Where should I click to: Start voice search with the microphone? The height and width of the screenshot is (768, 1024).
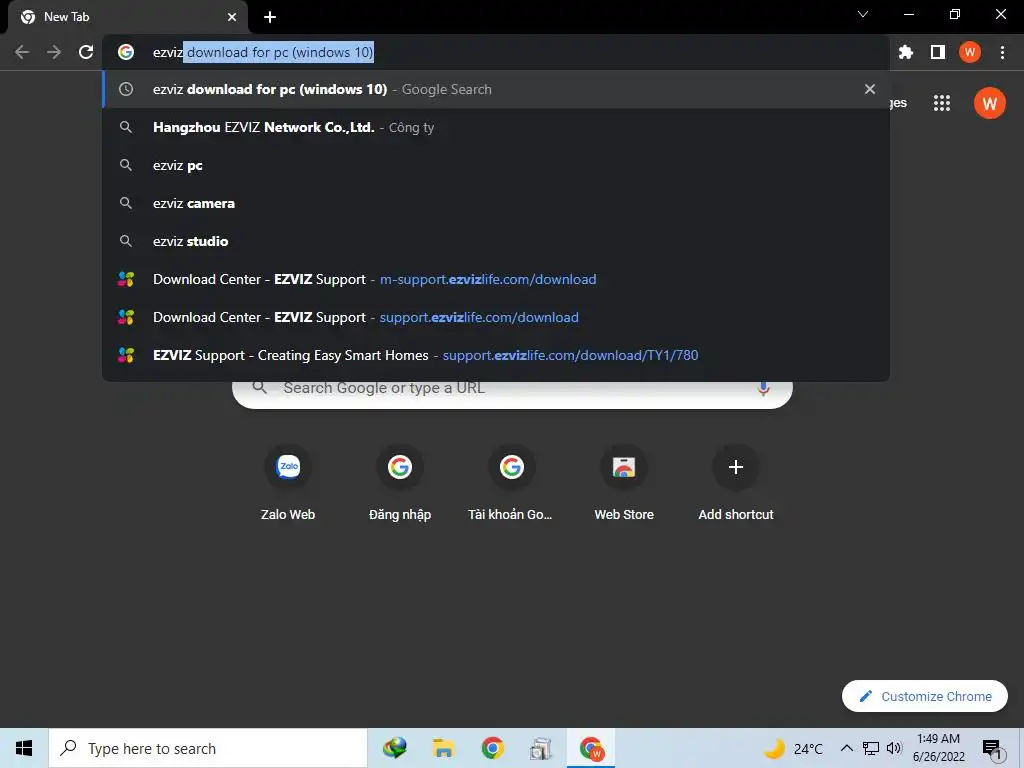pos(763,389)
